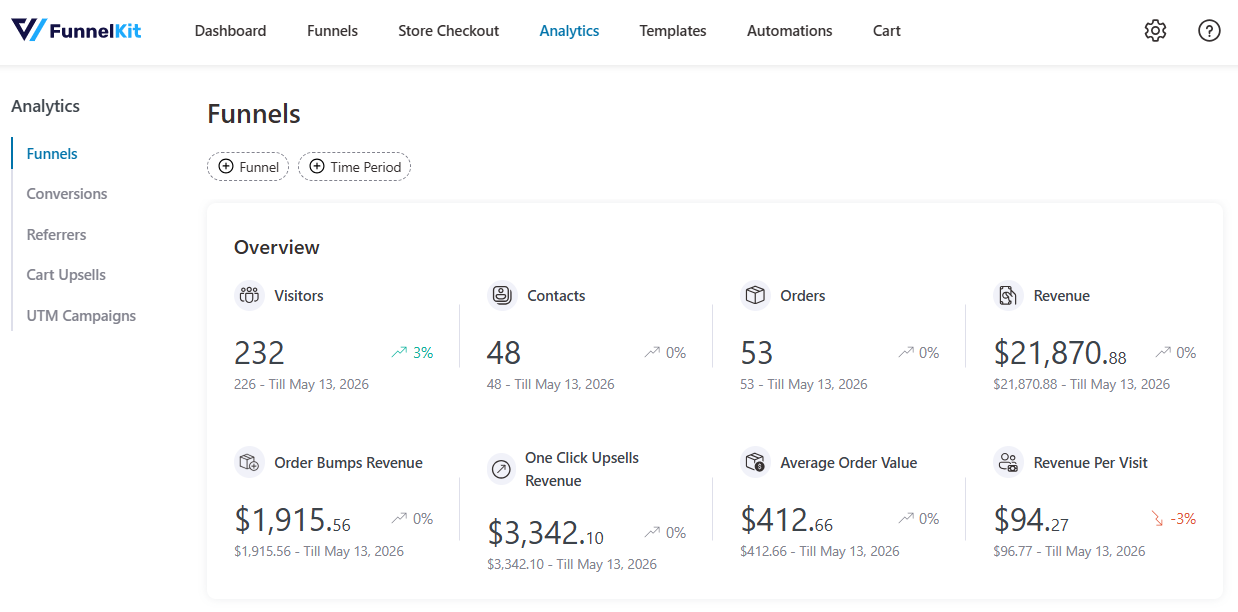
Task: Click the Revenue Per Visit icon
Action: point(1008,463)
